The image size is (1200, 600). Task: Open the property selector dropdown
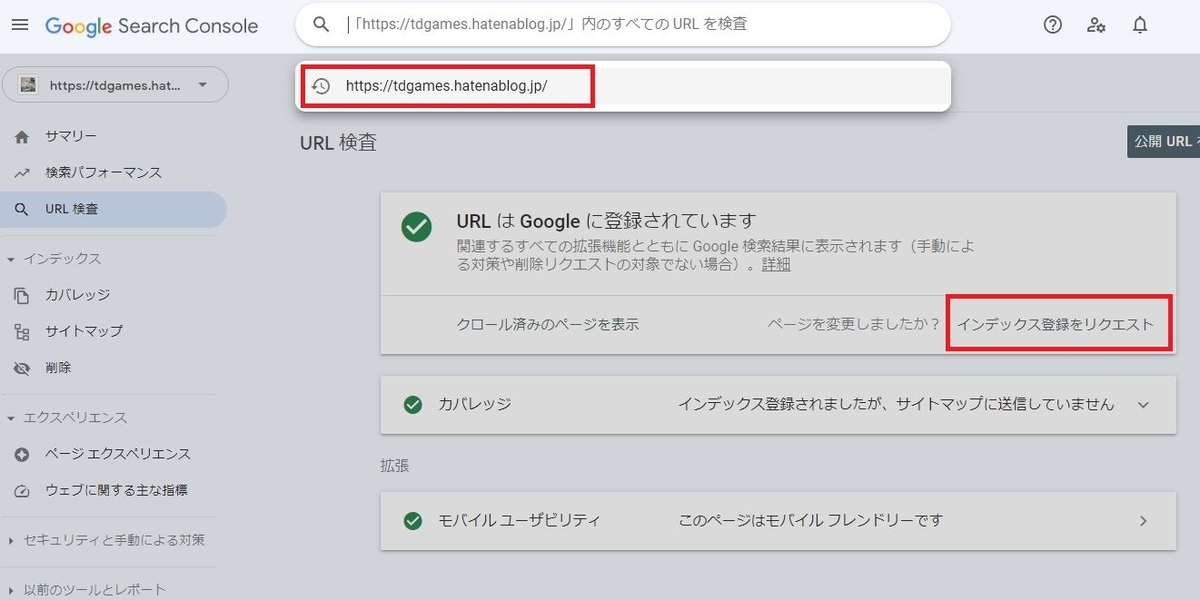(116, 85)
